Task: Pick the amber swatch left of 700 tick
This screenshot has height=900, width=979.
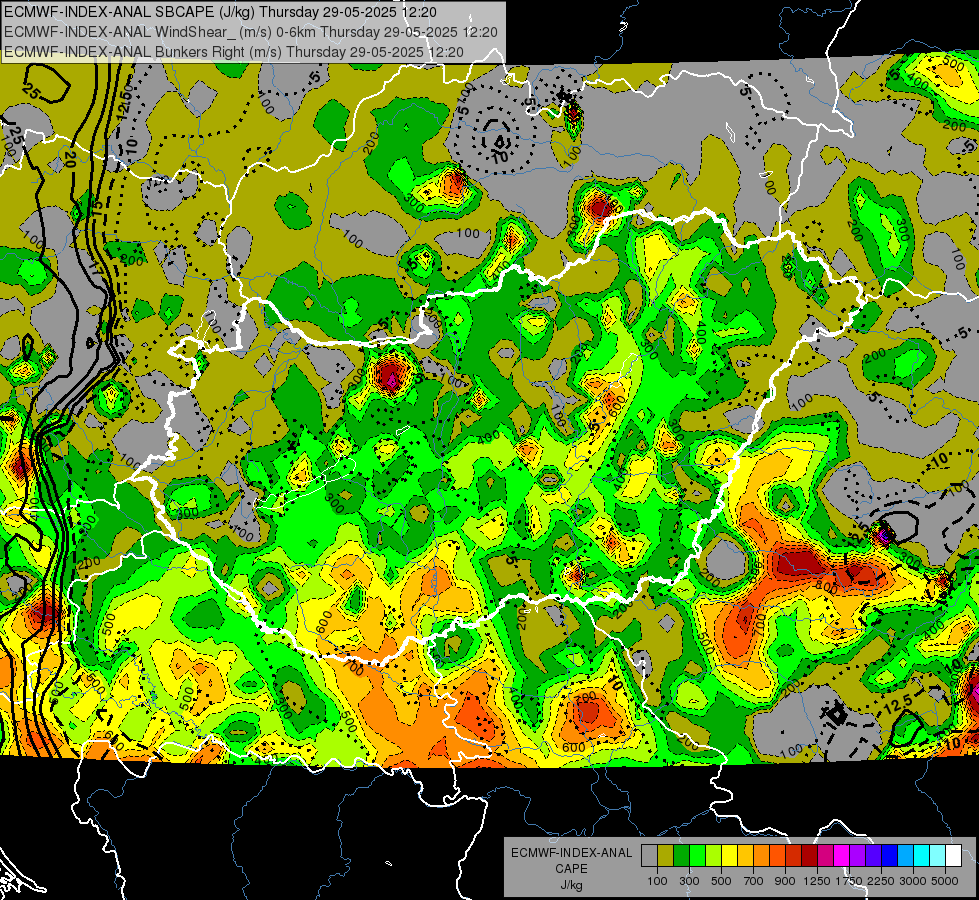Action: (745, 856)
